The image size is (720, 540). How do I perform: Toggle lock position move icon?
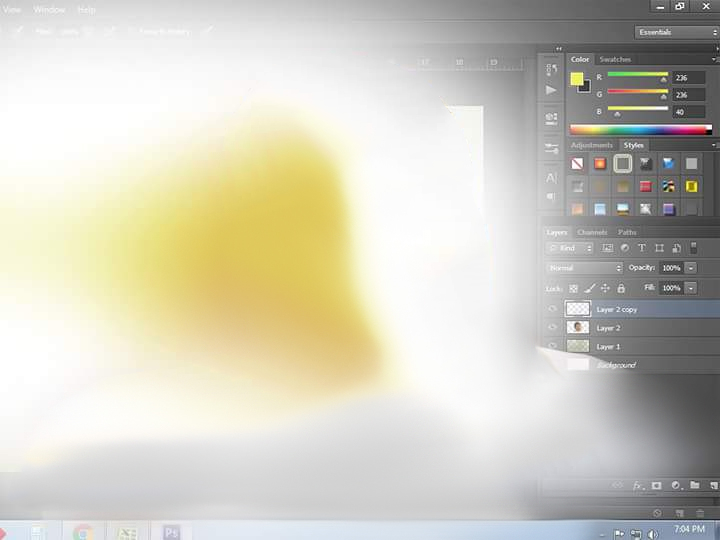click(605, 288)
